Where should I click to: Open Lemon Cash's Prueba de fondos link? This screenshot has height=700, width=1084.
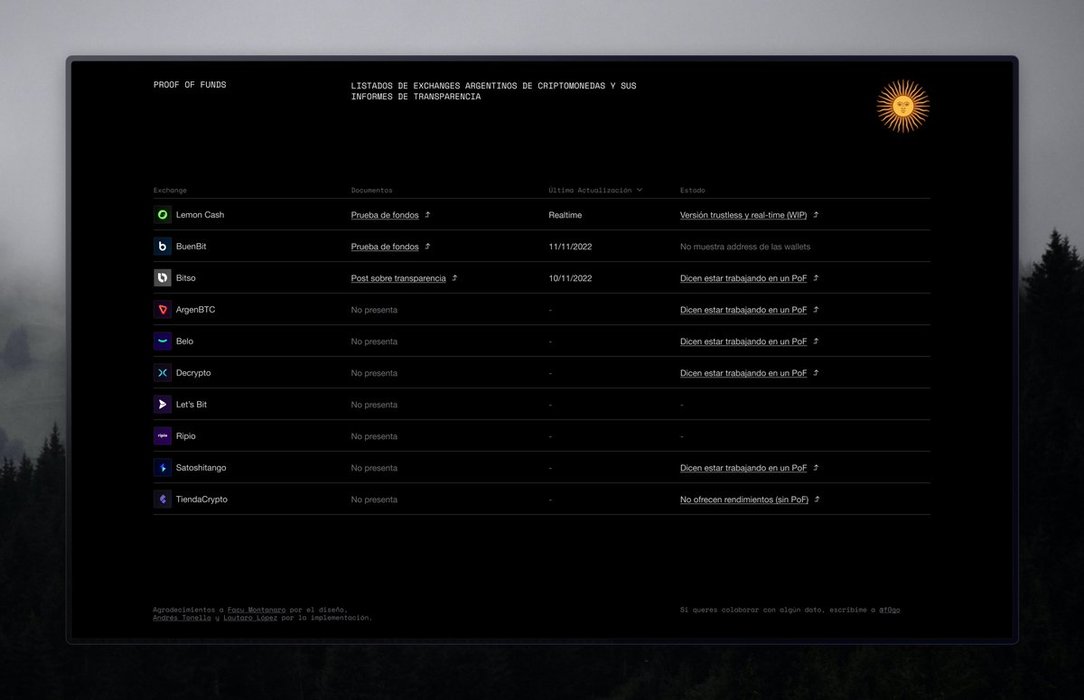[385, 215]
